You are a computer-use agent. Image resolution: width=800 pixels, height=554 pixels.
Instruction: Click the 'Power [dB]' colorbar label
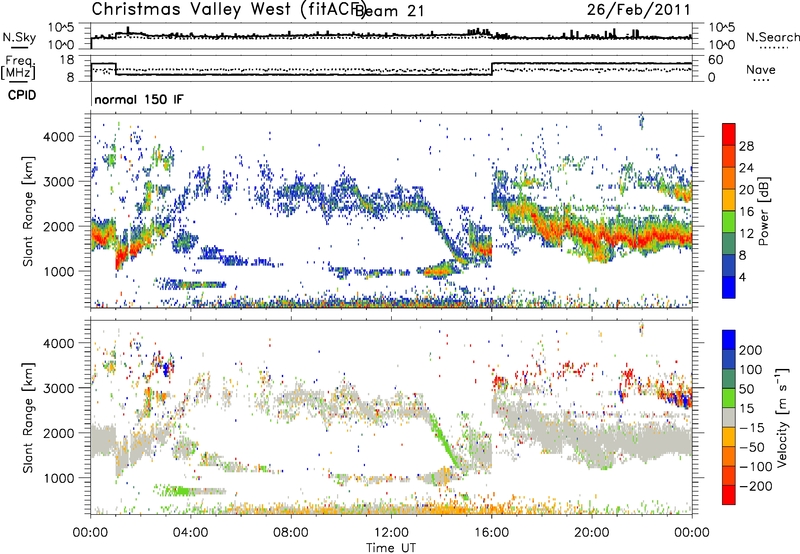click(763, 211)
